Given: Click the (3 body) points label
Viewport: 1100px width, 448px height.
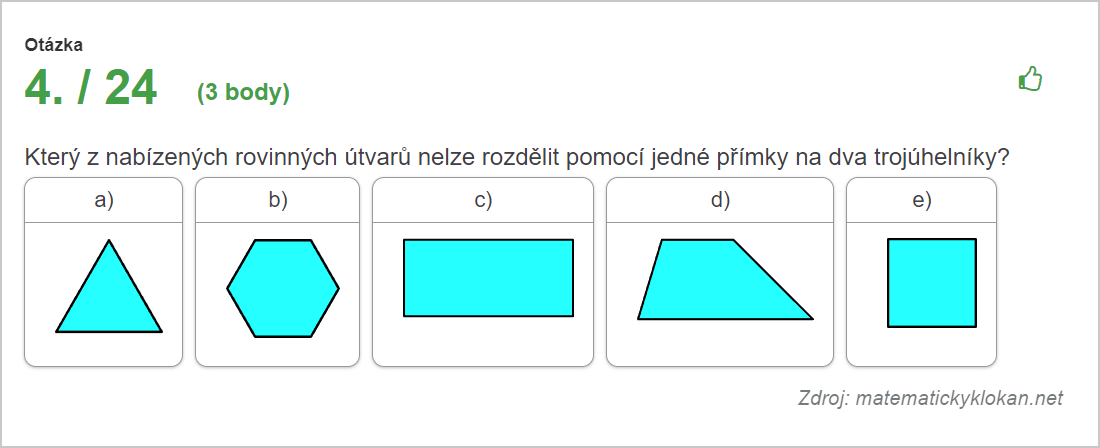Looking at the screenshot, I should point(243,93).
